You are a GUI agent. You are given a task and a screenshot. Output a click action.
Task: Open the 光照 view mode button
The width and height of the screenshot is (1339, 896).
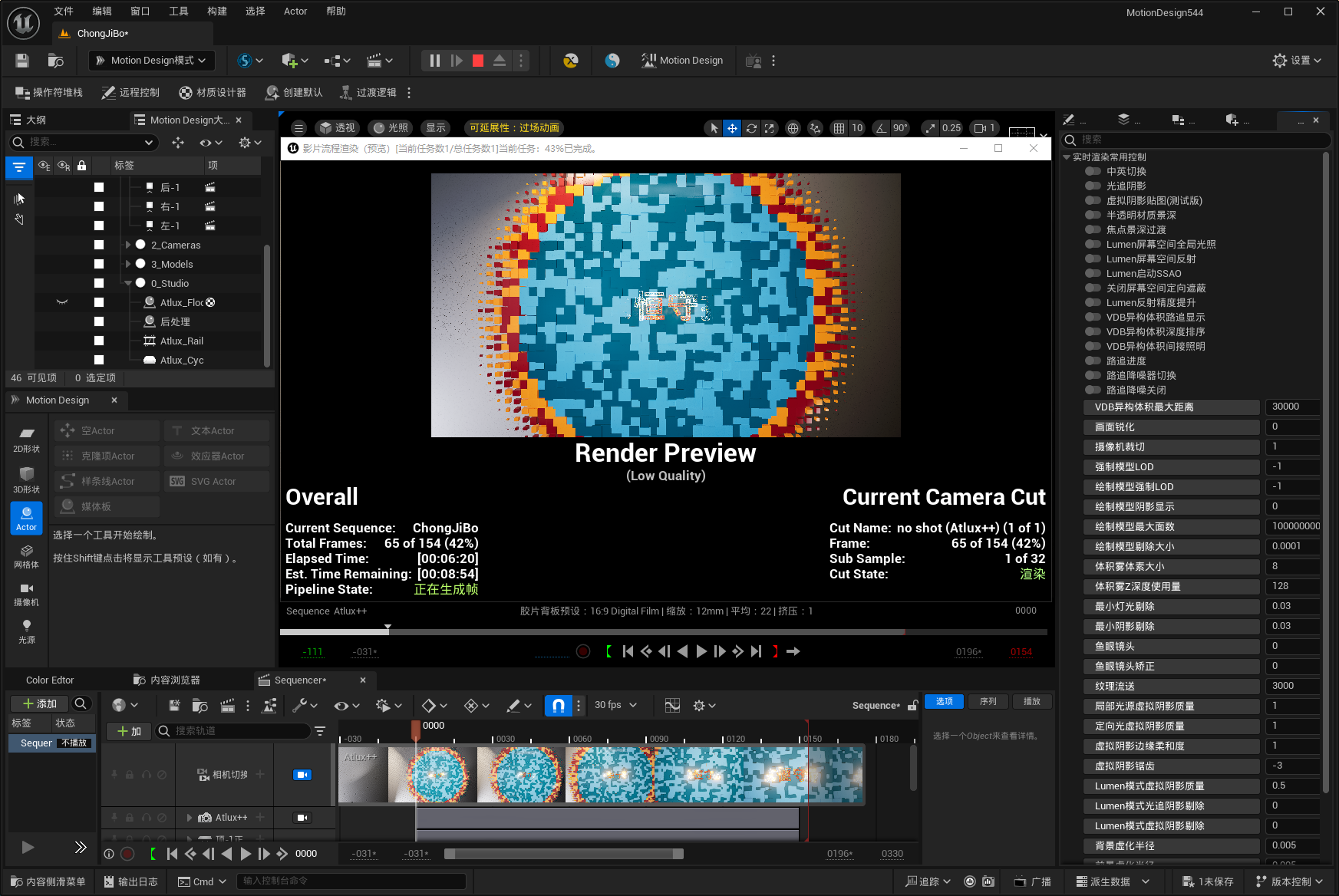[x=390, y=128]
